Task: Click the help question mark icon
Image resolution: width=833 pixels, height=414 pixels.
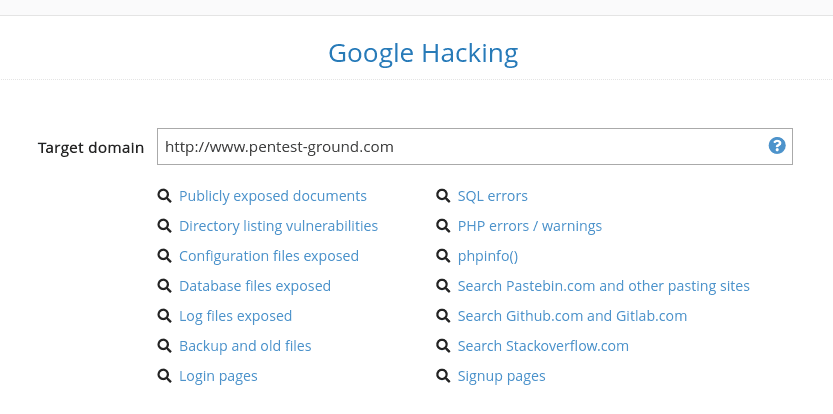Action: 777,146
